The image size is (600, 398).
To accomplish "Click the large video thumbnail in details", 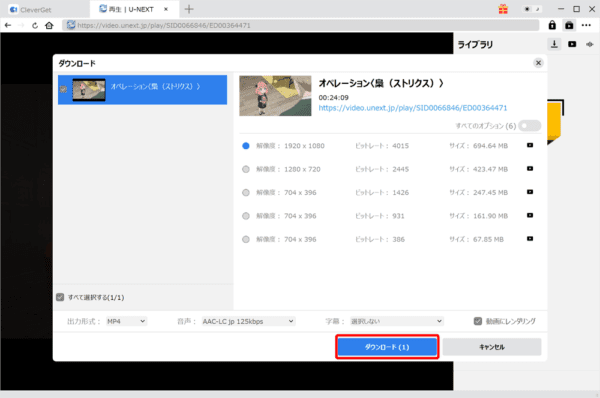I will 276,96.
